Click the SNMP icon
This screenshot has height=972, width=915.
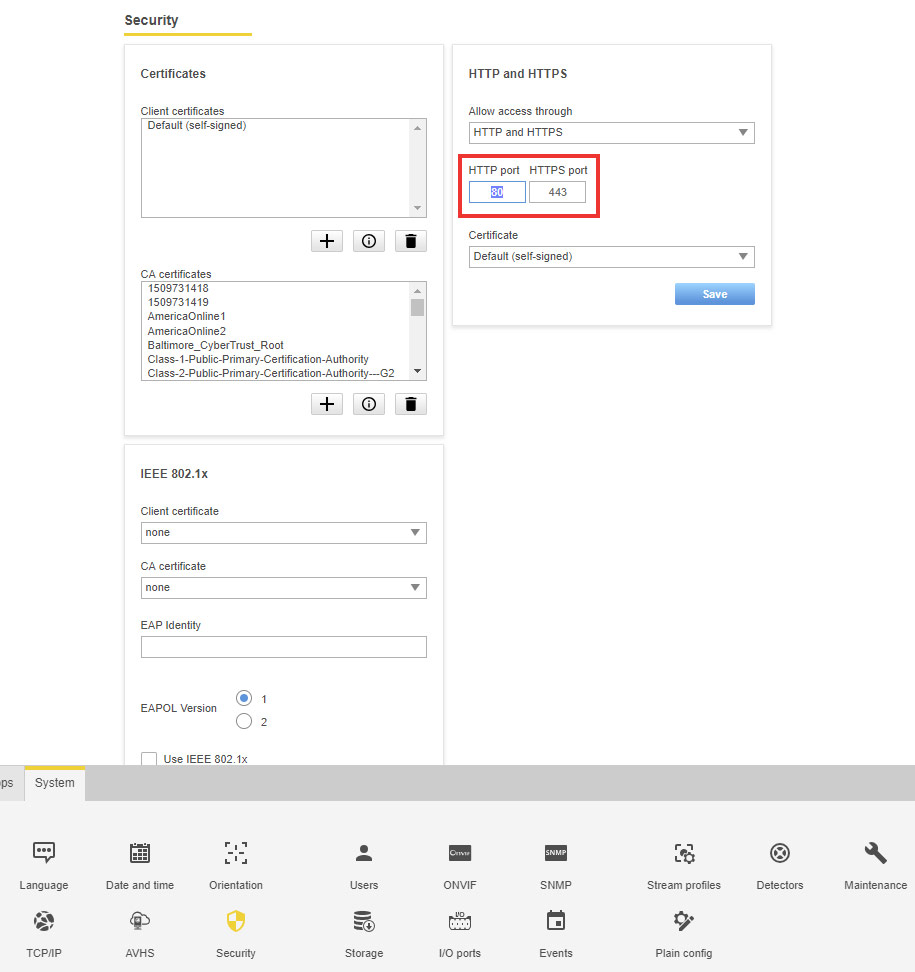[555, 854]
